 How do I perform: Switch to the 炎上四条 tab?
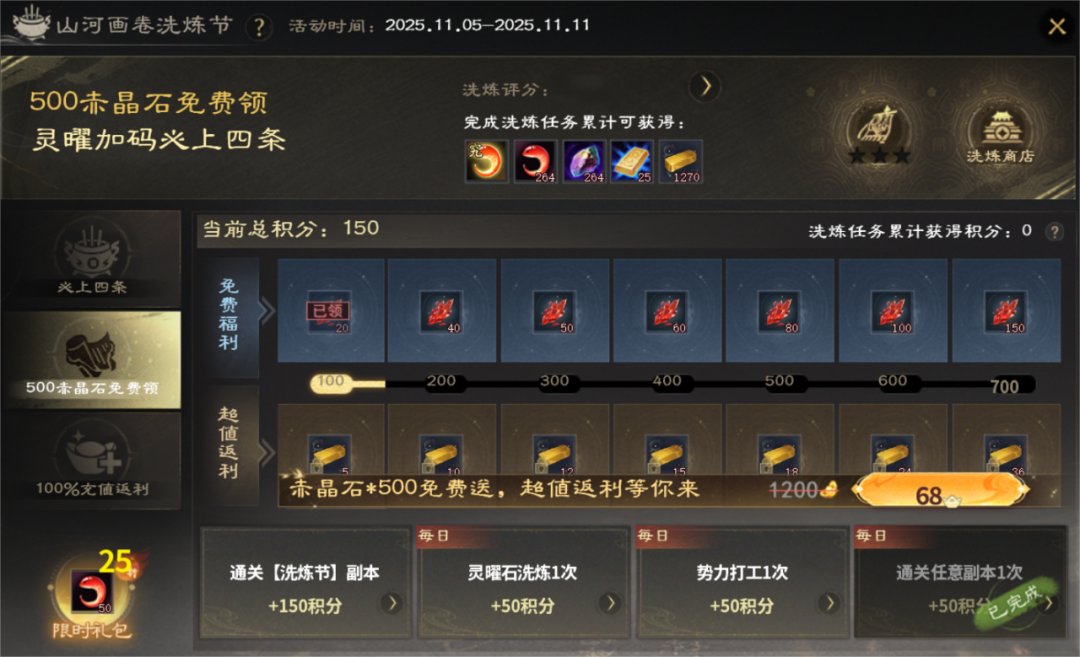[x=92, y=259]
